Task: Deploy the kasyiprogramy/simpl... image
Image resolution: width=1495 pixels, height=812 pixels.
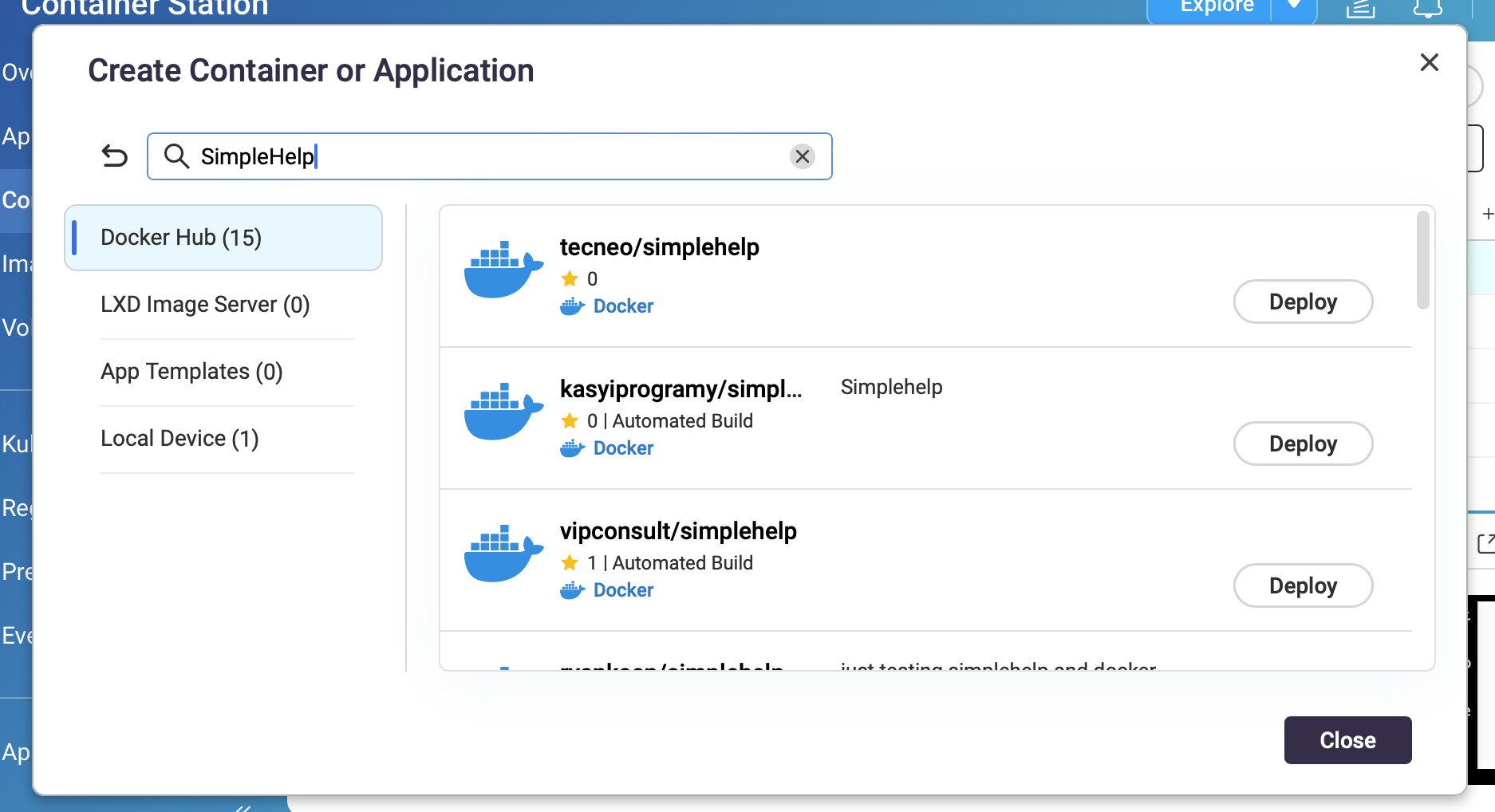Action: [1303, 443]
